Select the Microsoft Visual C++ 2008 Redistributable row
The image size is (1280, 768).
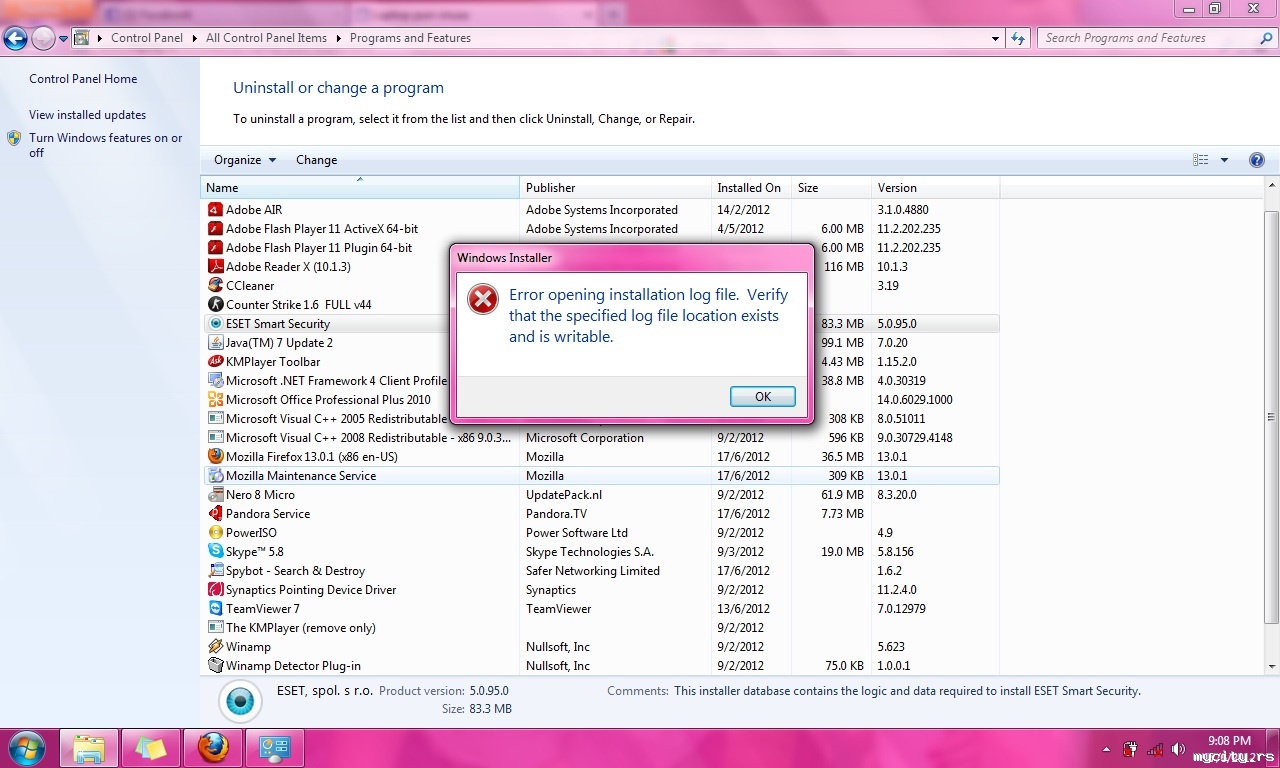click(601, 438)
